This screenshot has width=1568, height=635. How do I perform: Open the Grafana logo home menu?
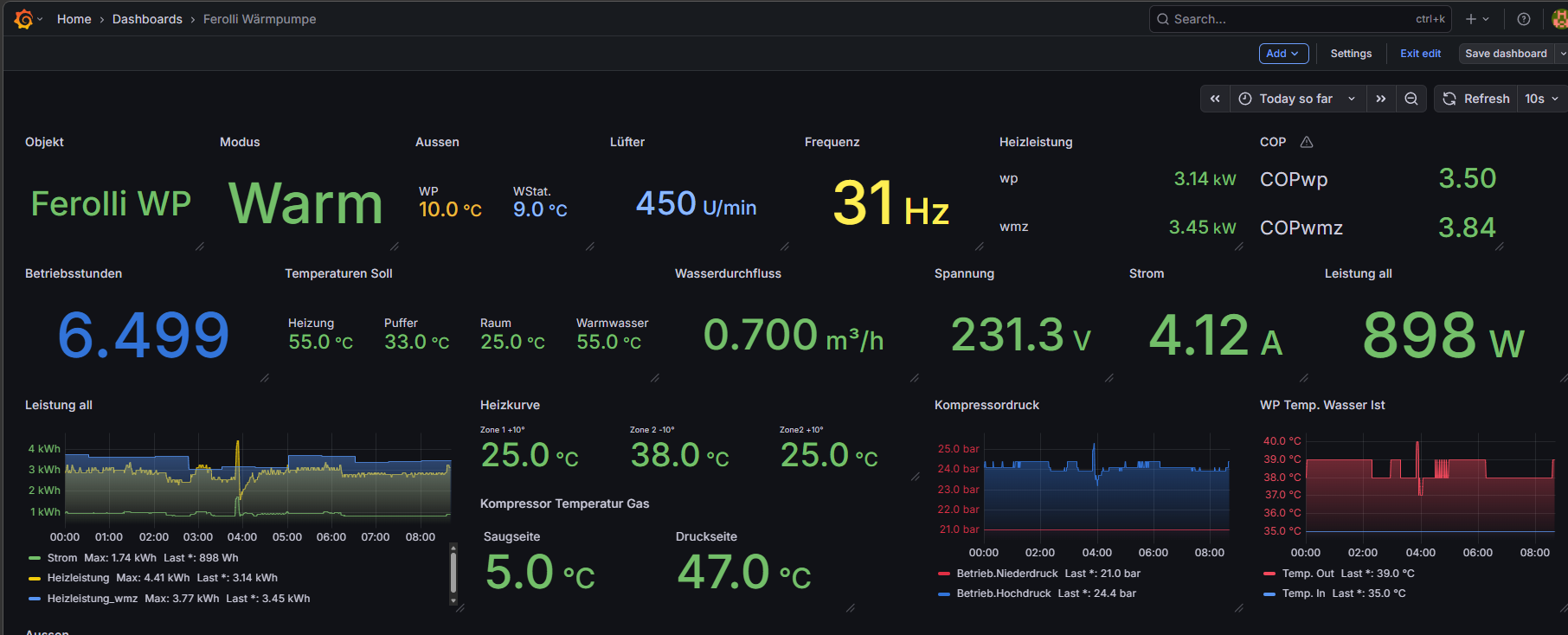pos(24,19)
